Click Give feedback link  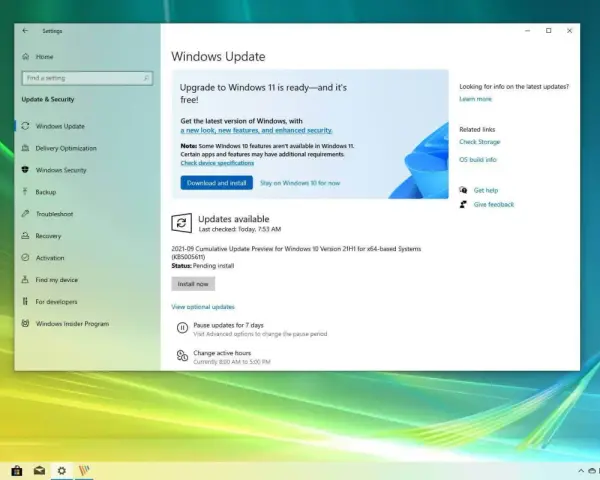click(x=494, y=204)
